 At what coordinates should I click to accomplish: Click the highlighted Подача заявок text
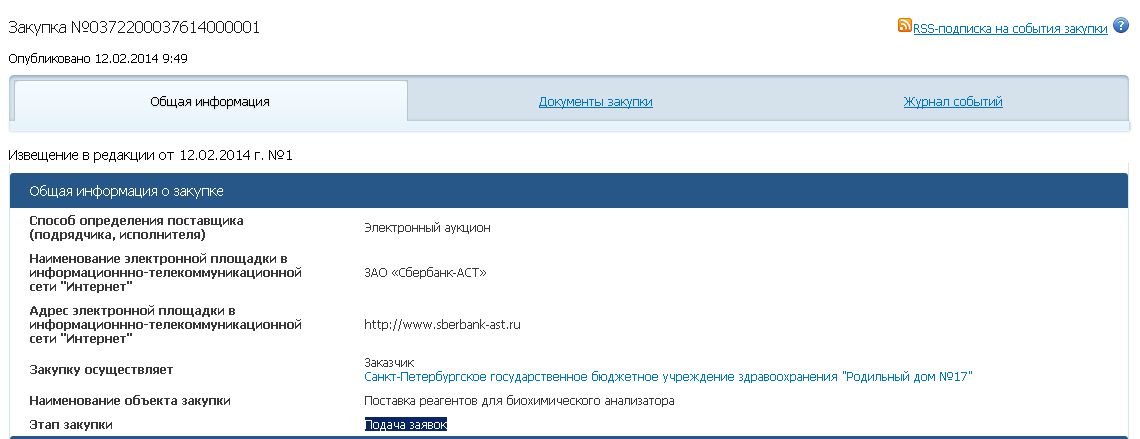click(406, 424)
